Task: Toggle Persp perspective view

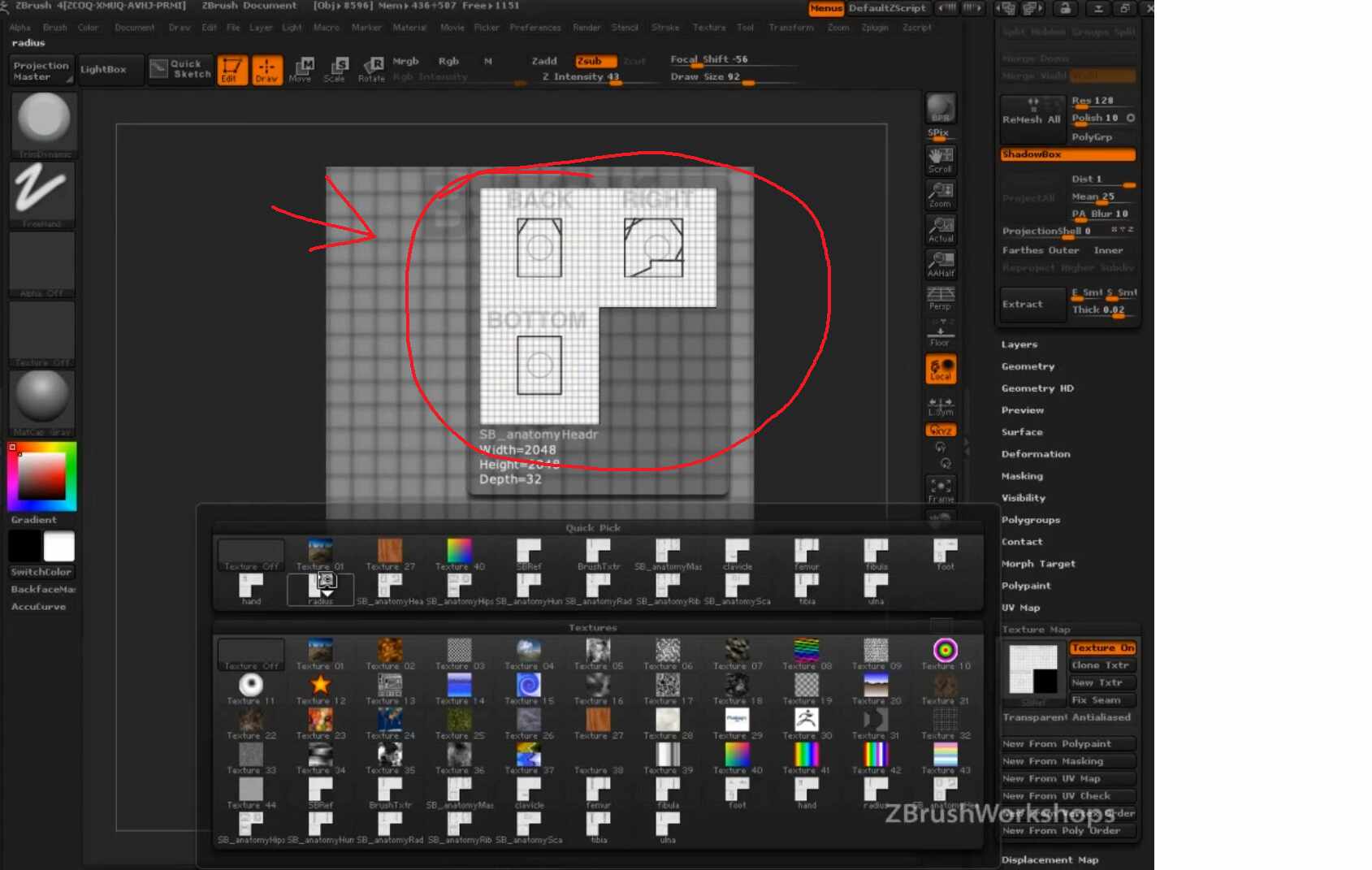Action: tap(941, 298)
